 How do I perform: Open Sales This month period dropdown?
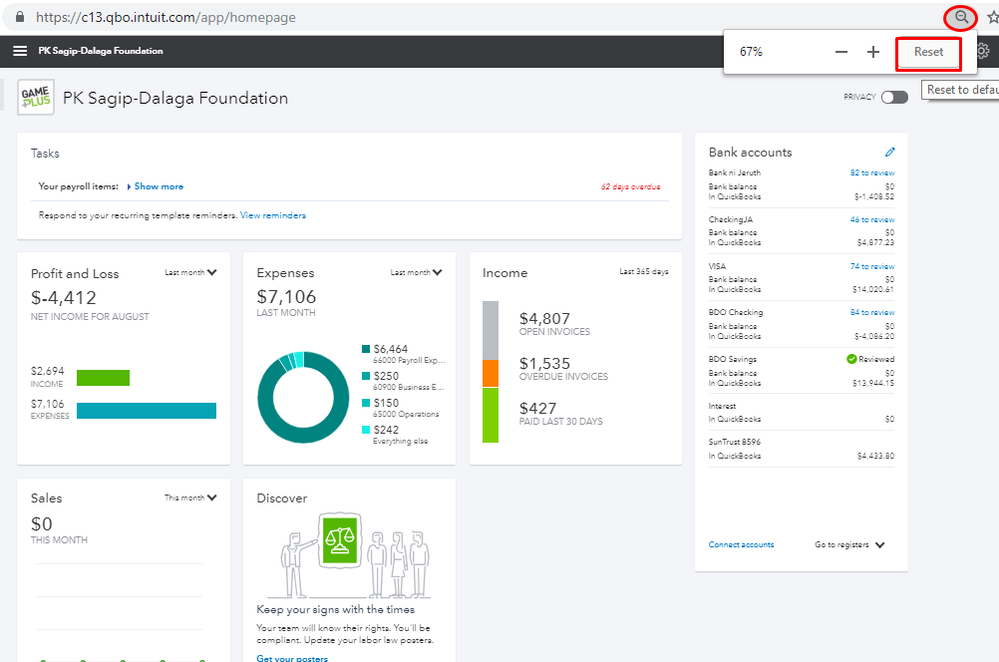(190, 498)
